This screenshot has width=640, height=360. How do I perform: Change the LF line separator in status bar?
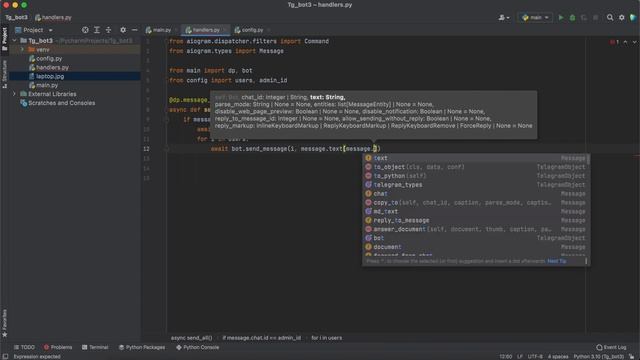click(x=520, y=356)
